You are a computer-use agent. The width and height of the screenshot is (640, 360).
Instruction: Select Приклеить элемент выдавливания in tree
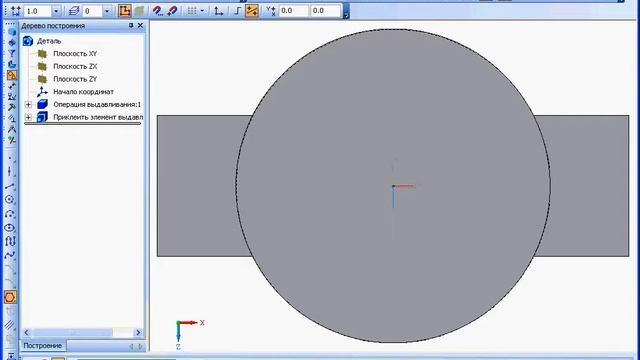[x=98, y=117]
